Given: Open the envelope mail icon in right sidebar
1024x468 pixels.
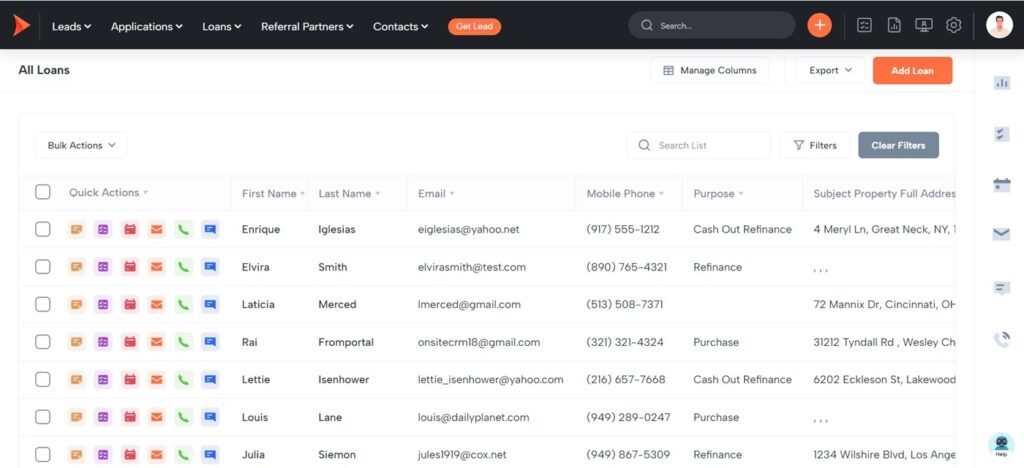Looking at the screenshot, I should tap(1001, 234).
